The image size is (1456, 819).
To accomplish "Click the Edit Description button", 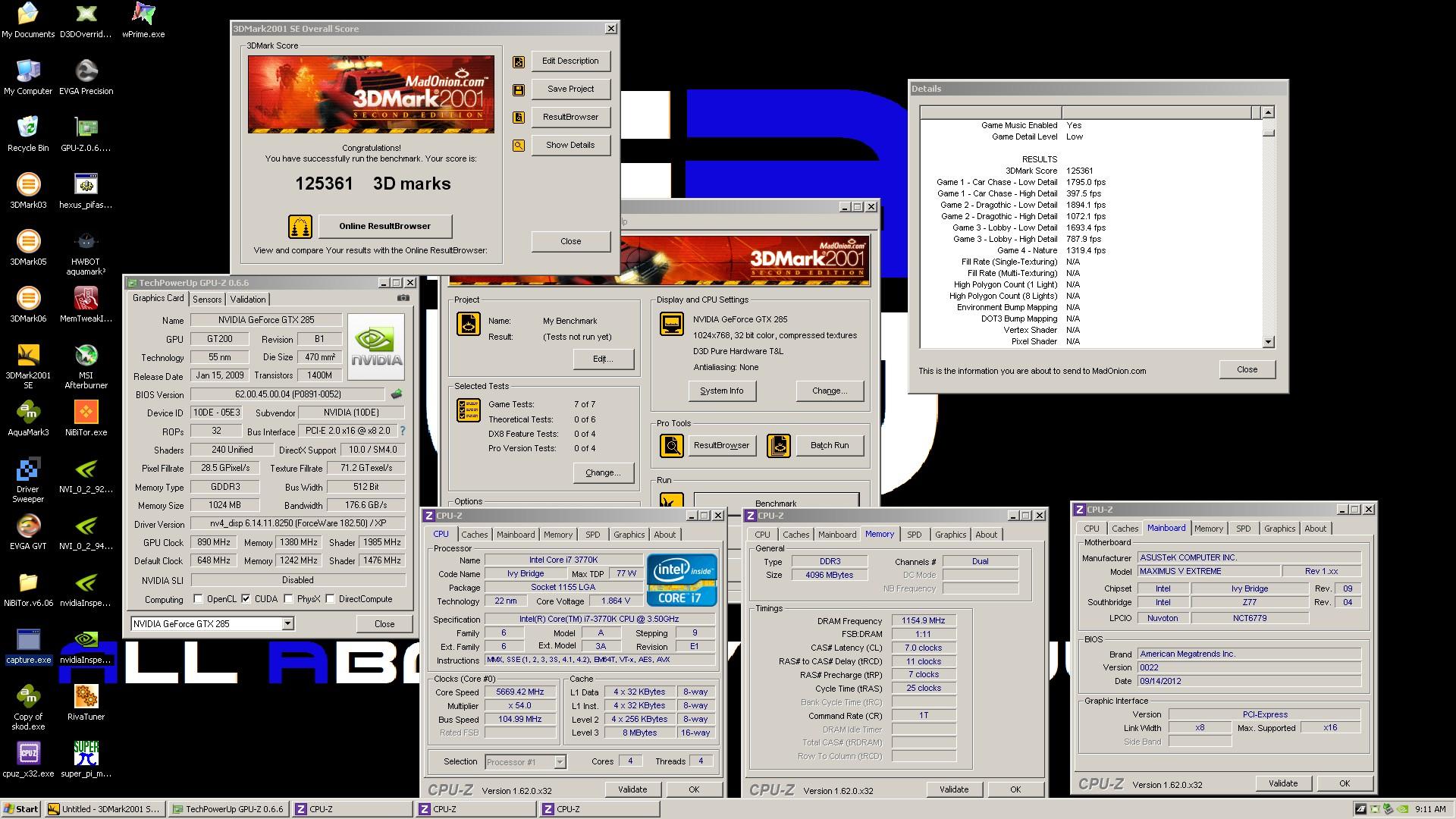I will click(x=570, y=61).
